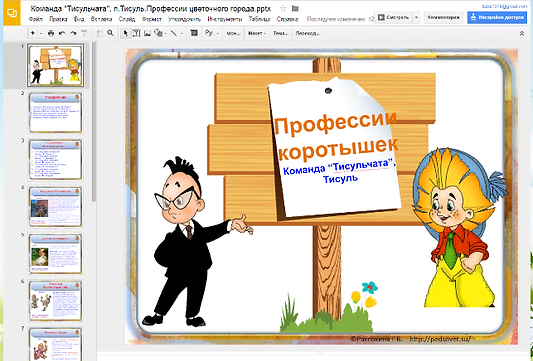Select the zoom magnifier tool
This screenshot has width=533, height=361.
coord(110,33)
